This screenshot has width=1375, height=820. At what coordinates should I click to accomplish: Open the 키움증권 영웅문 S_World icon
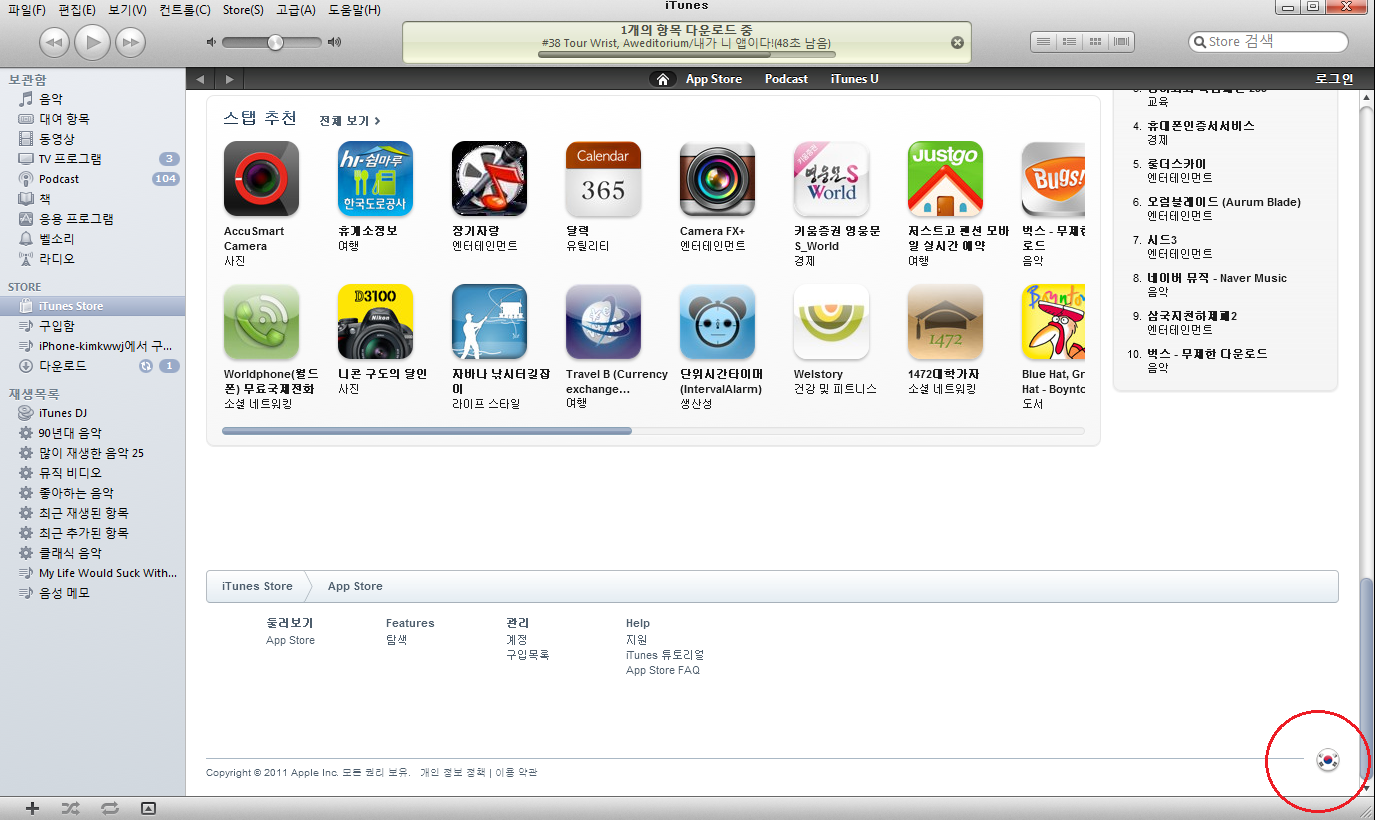tap(831, 179)
